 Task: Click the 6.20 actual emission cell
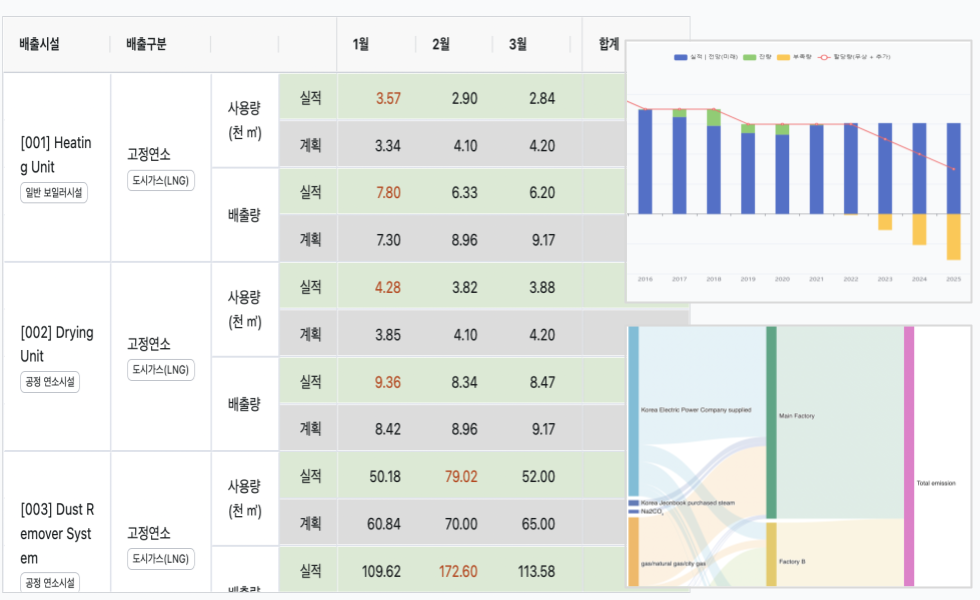click(x=542, y=192)
